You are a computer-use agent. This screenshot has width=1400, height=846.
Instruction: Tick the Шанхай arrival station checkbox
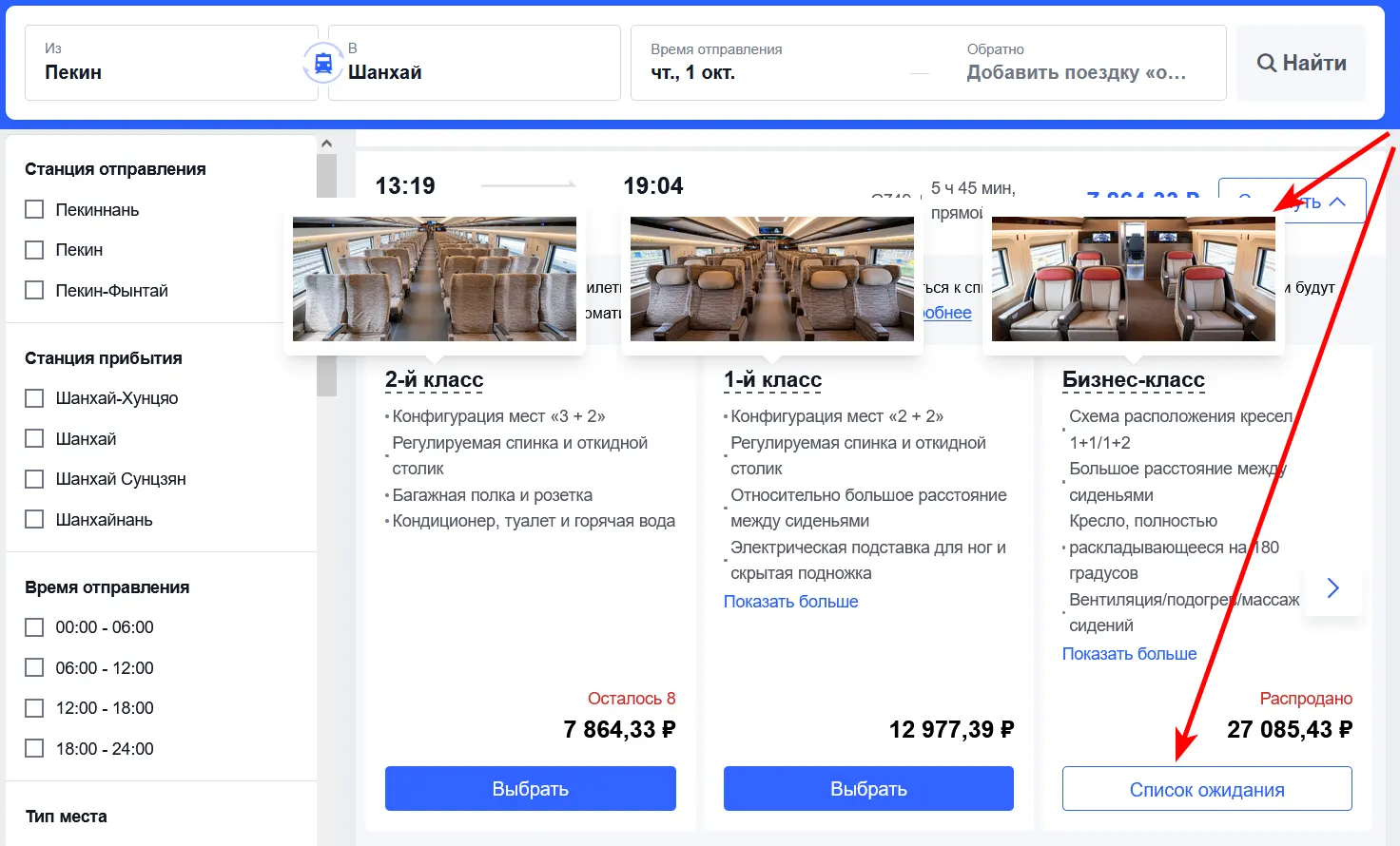point(34,438)
